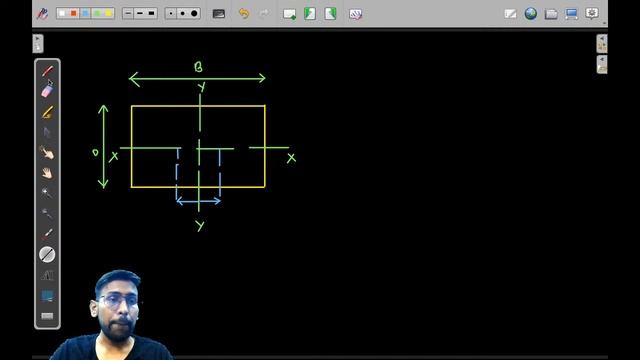640x360 pixels.
Task: Select the screen capture tool
Action: tap(47, 296)
